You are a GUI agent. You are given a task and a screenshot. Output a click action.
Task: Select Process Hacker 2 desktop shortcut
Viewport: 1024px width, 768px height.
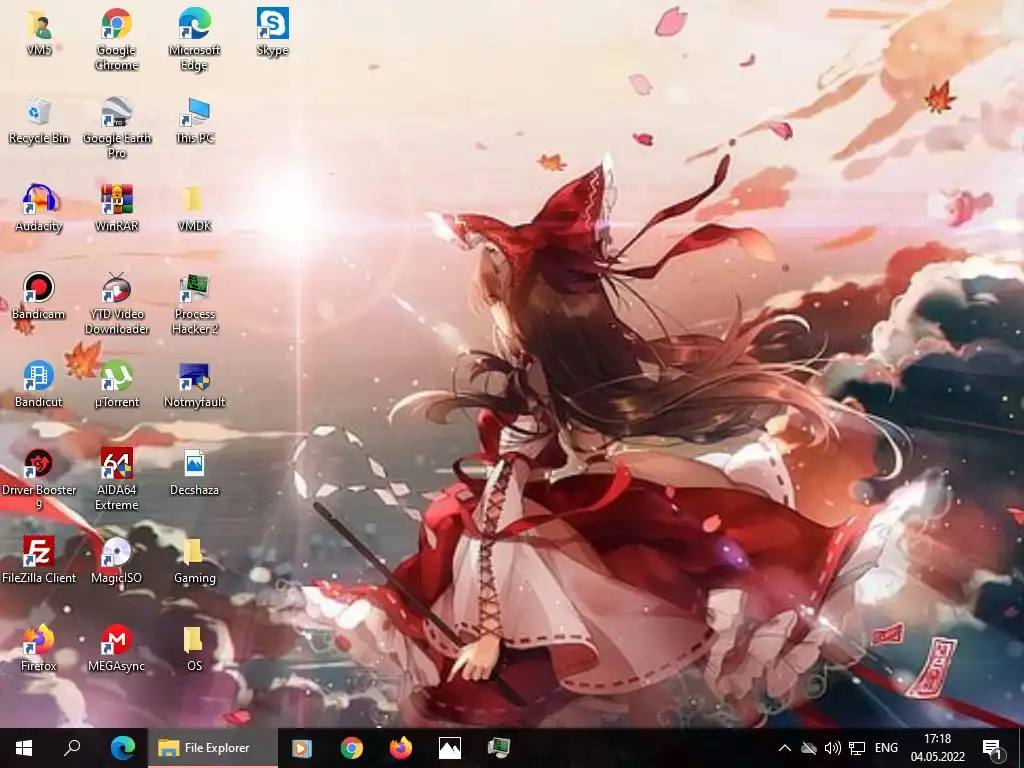[x=195, y=304]
